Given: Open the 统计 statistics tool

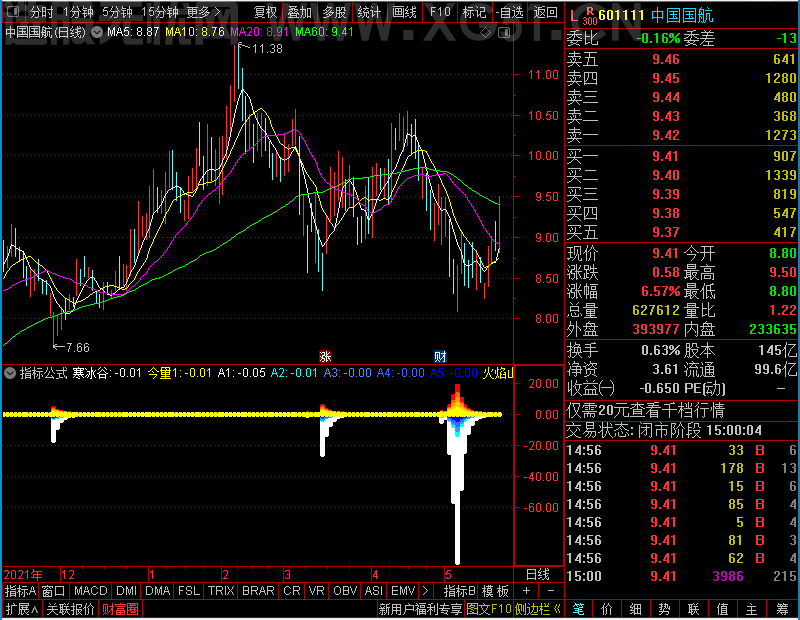Looking at the screenshot, I should point(369,12).
